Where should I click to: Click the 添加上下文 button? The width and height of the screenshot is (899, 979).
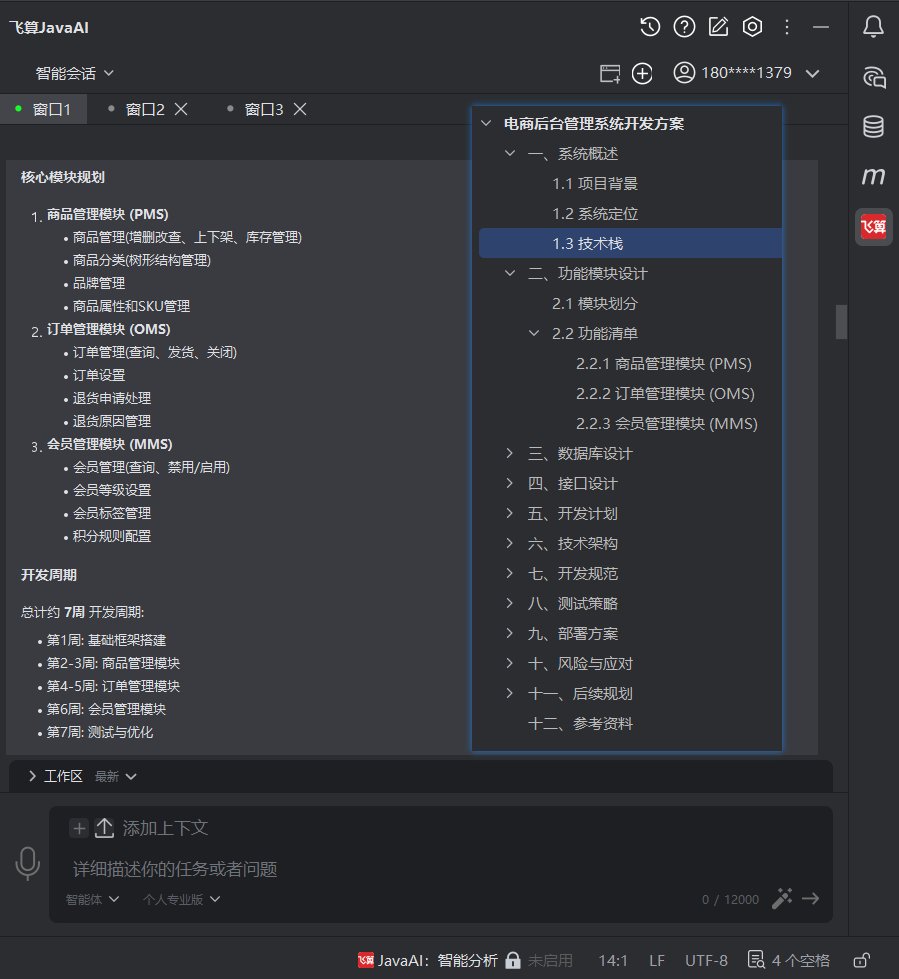pyautogui.click(x=165, y=829)
